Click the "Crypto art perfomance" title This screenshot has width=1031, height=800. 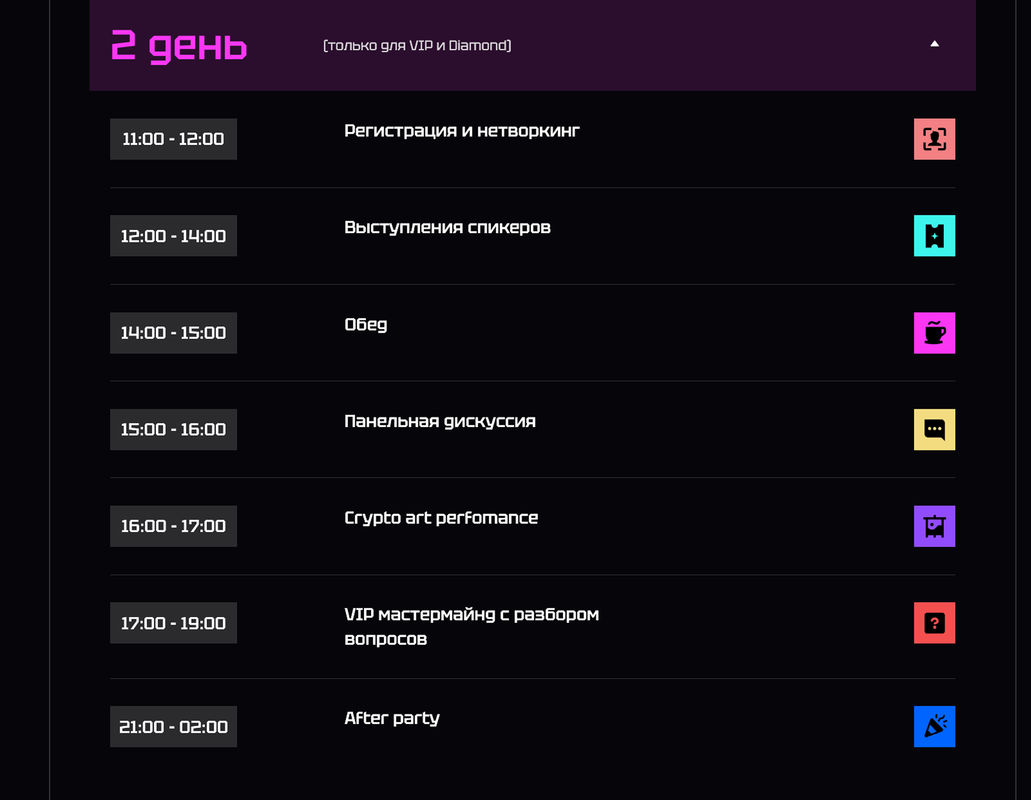pos(441,518)
